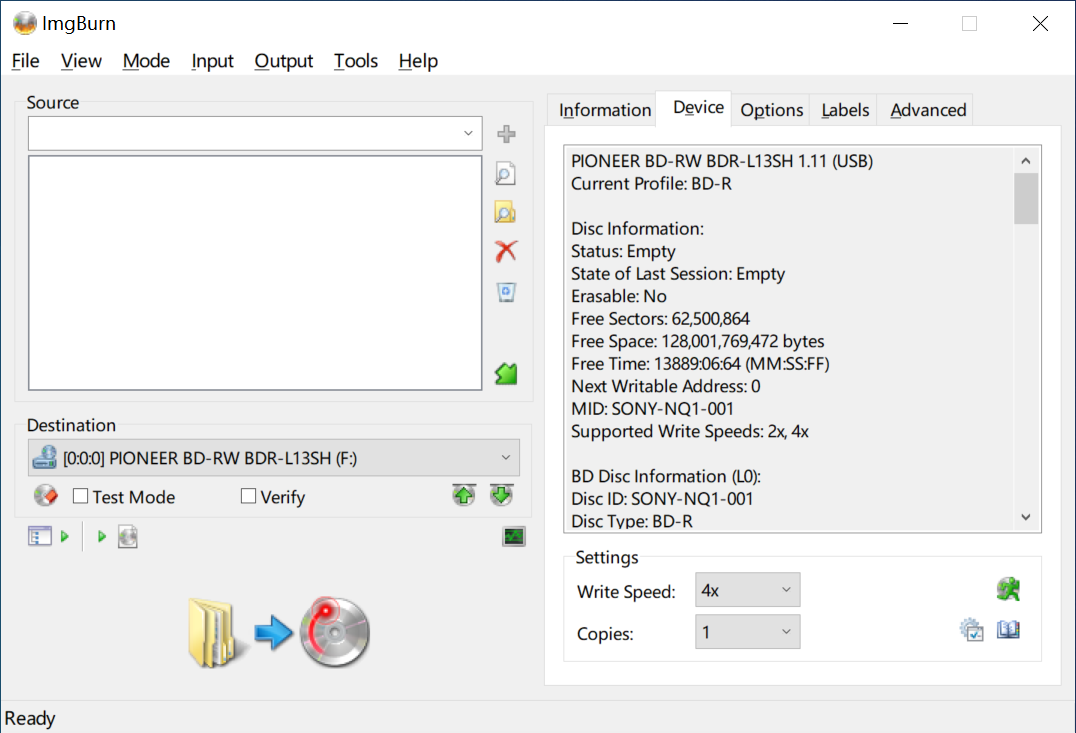
Task: Click the recycle bin clear-all icon
Action: click(x=506, y=292)
